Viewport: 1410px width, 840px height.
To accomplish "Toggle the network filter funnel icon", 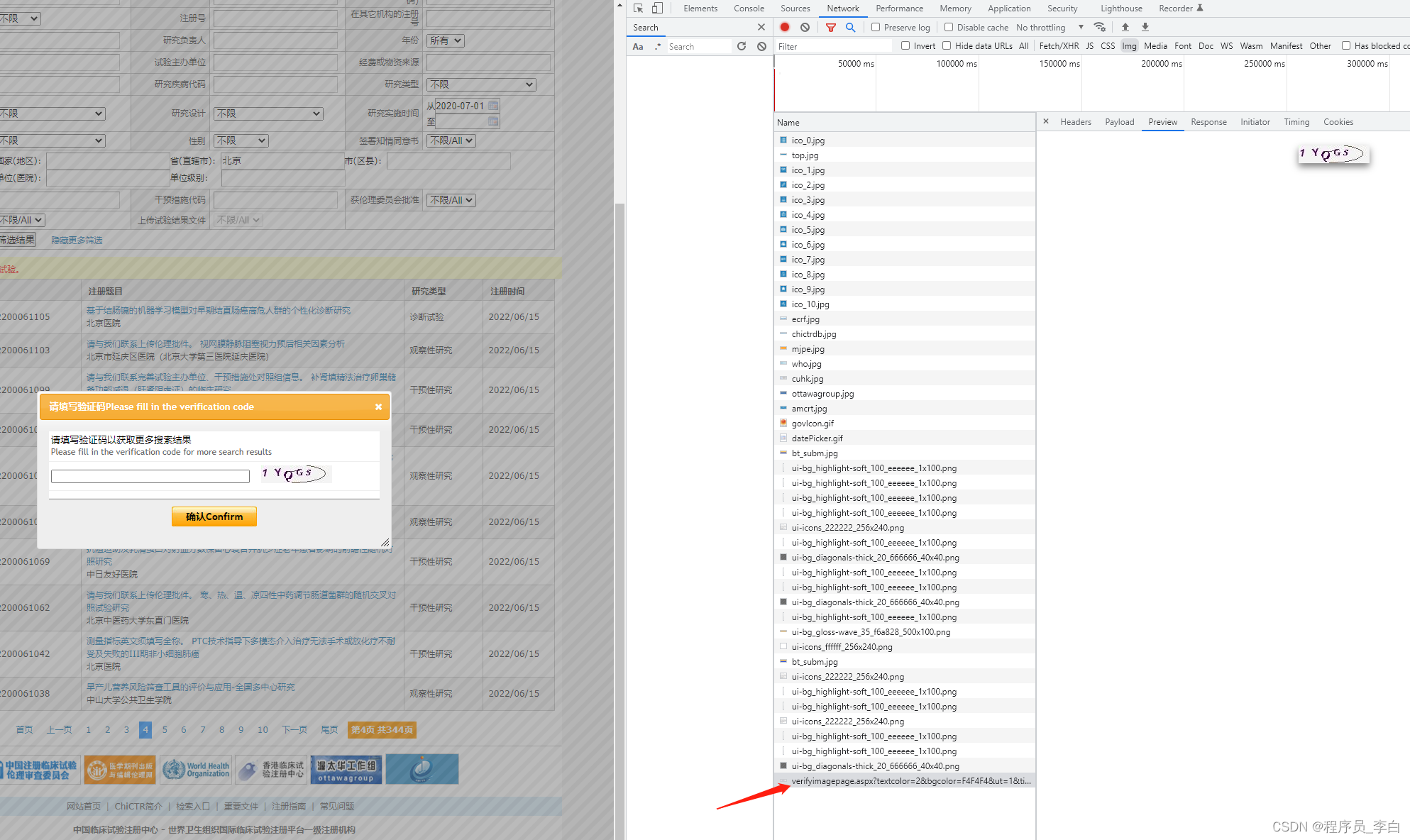I will click(x=830, y=27).
